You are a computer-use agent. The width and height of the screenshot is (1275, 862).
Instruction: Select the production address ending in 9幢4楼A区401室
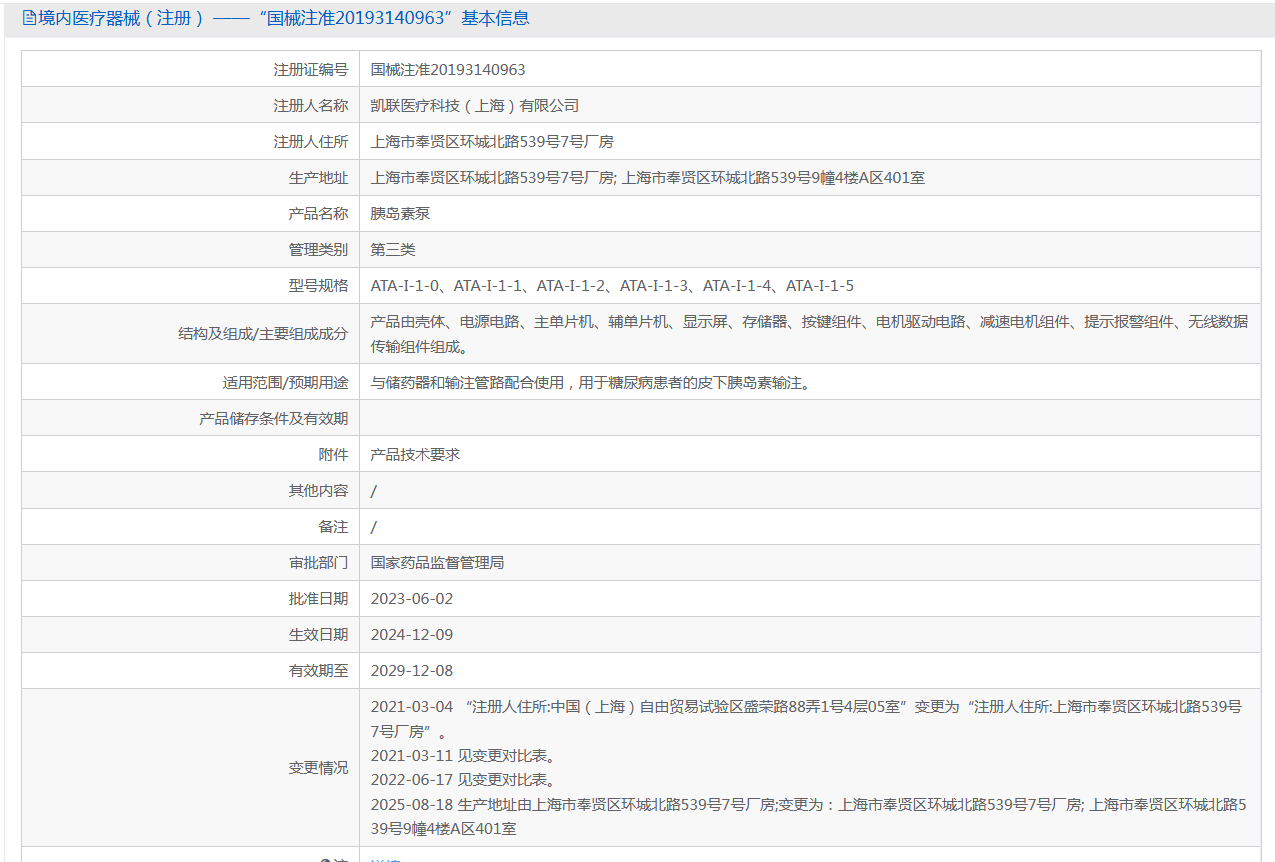pyautogui.click(x=648, y=178)
